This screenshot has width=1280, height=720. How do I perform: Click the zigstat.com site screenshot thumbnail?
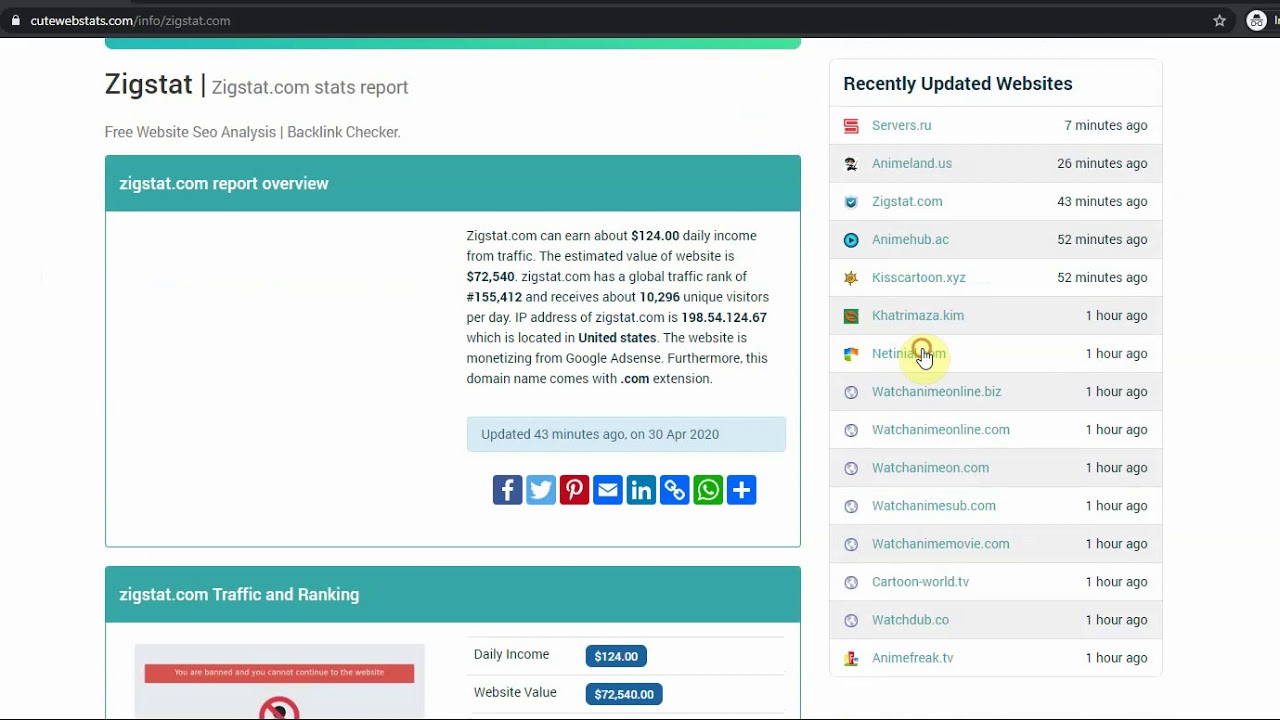279,682
